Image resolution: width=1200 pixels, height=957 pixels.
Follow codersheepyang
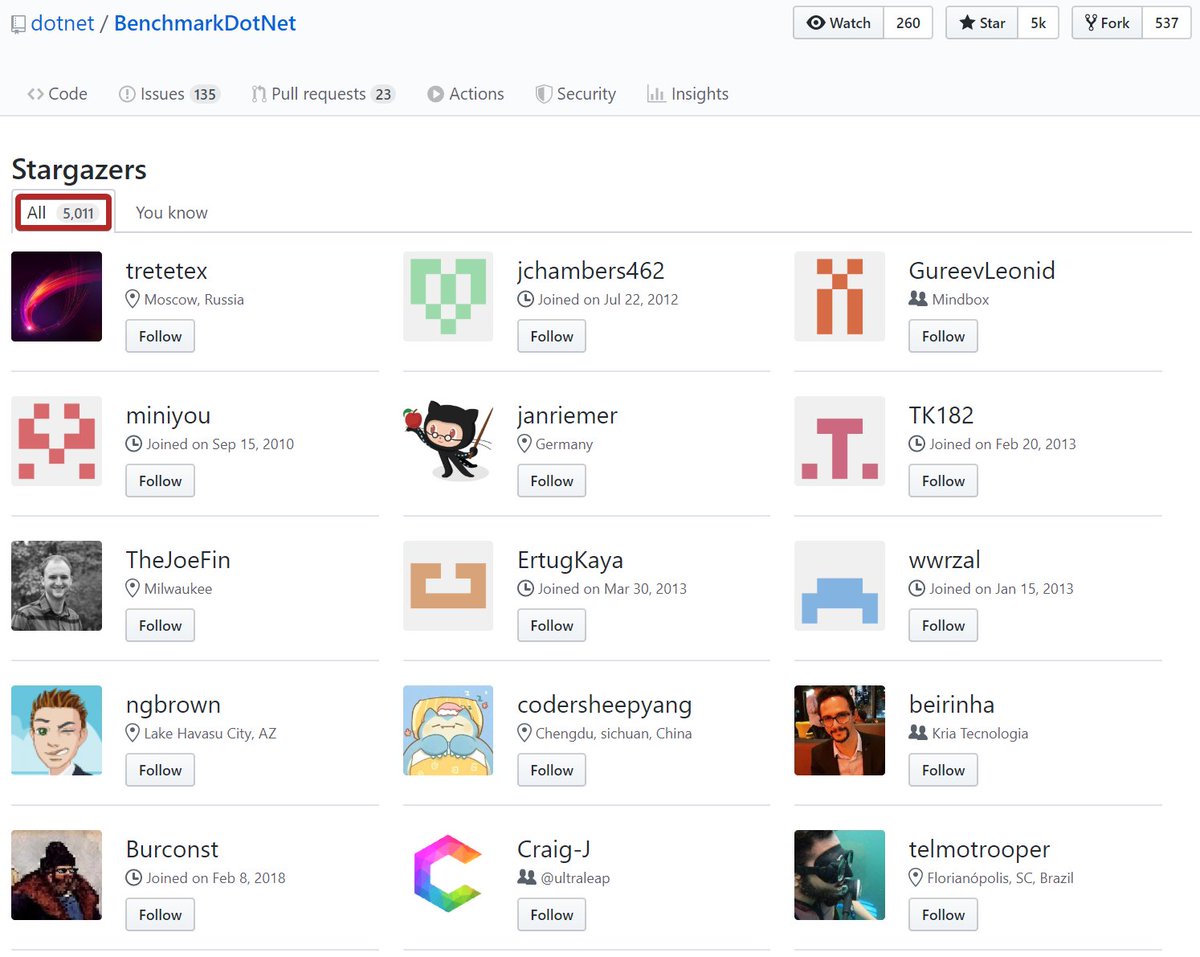click(552, 770)
